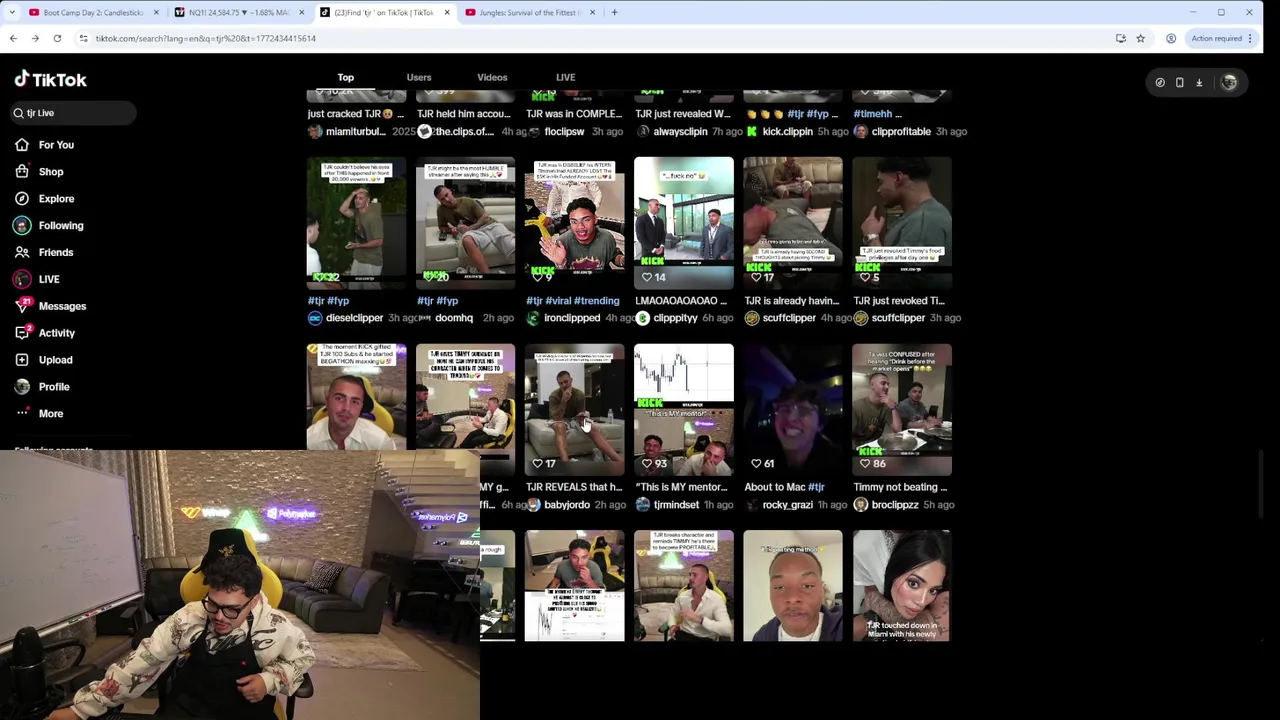Click the search magnifier icon
Viewport: 1280px width, 720px height.
coord(18,113)
